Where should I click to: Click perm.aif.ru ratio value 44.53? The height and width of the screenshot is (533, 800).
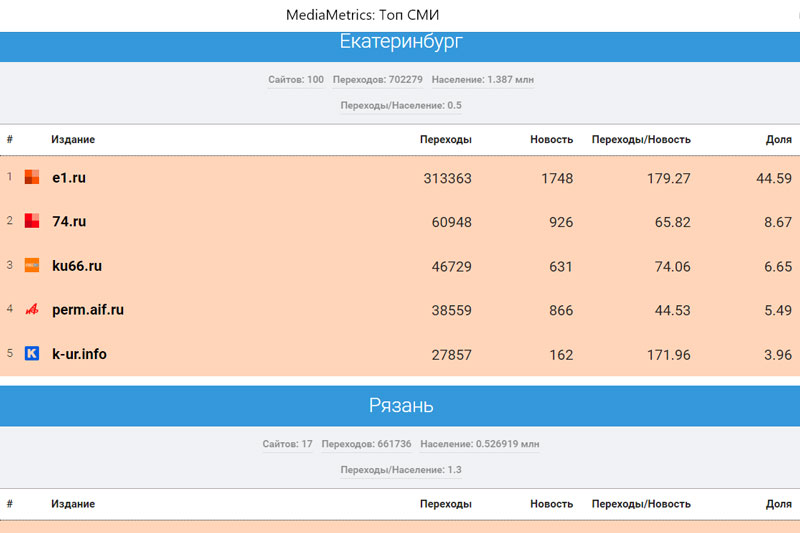pyautogui.click(x=672, y=311)
